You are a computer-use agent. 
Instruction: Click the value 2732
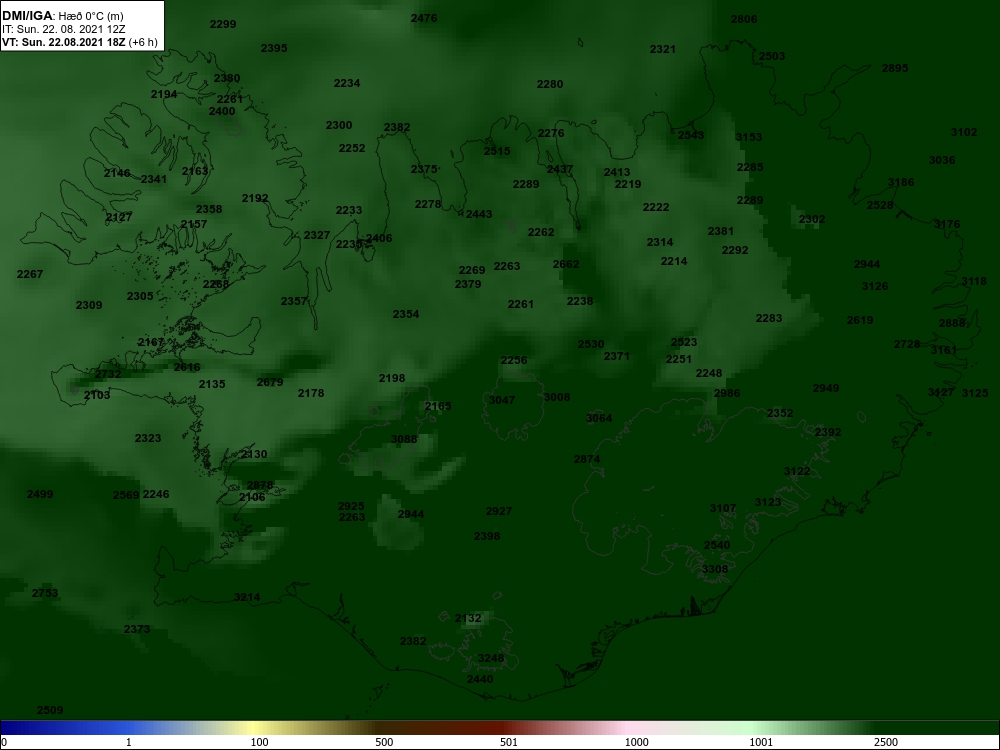[108, 374]
